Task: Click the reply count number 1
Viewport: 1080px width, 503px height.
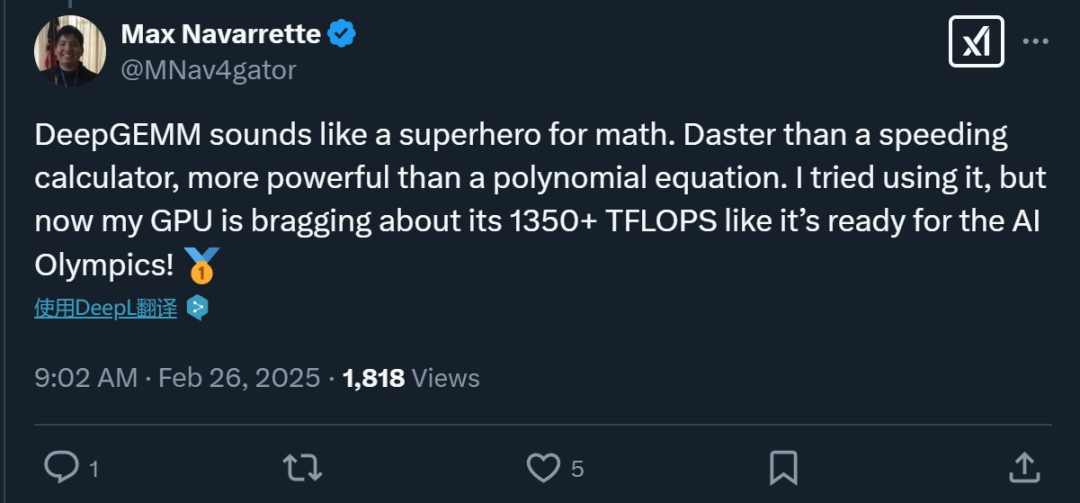Action: point(94,468)
